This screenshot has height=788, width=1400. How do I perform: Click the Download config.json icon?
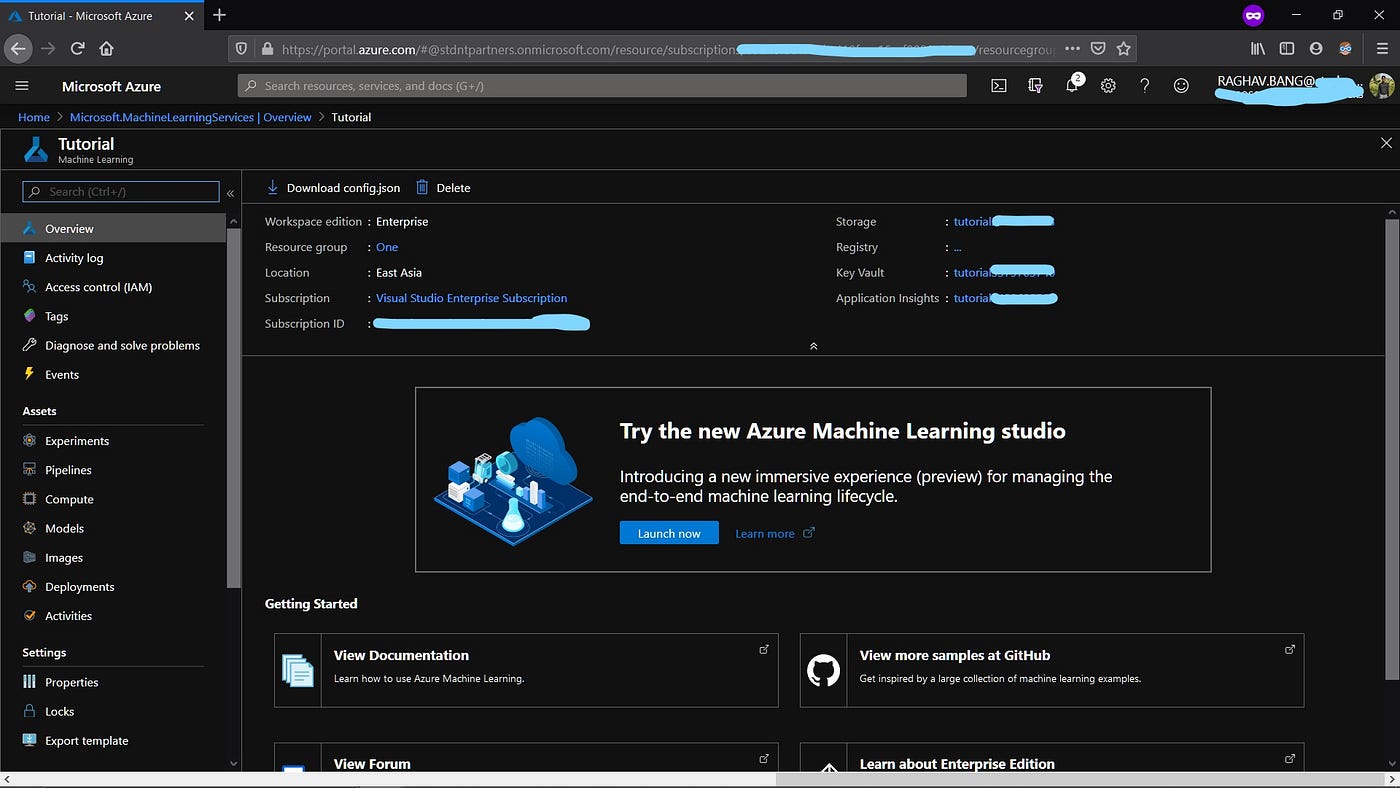tap(272, 187)
